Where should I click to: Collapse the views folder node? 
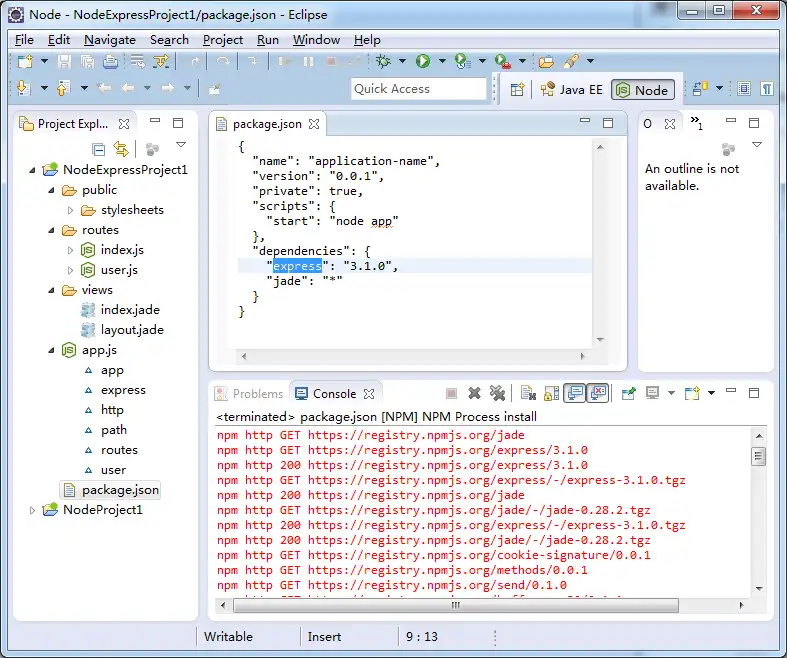click(x=51, y=290)
